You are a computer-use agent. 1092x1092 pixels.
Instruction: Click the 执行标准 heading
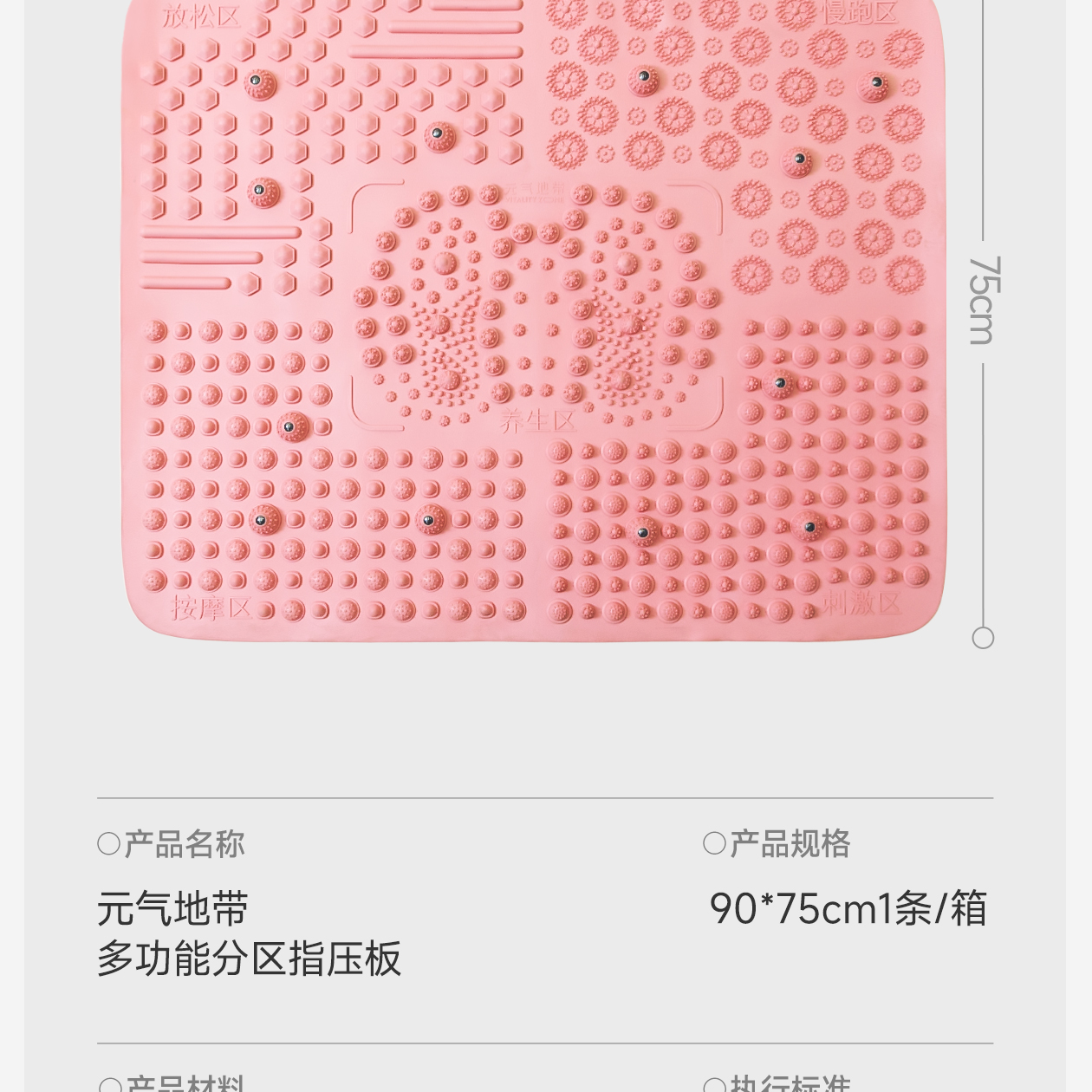tap(790, 1084)
